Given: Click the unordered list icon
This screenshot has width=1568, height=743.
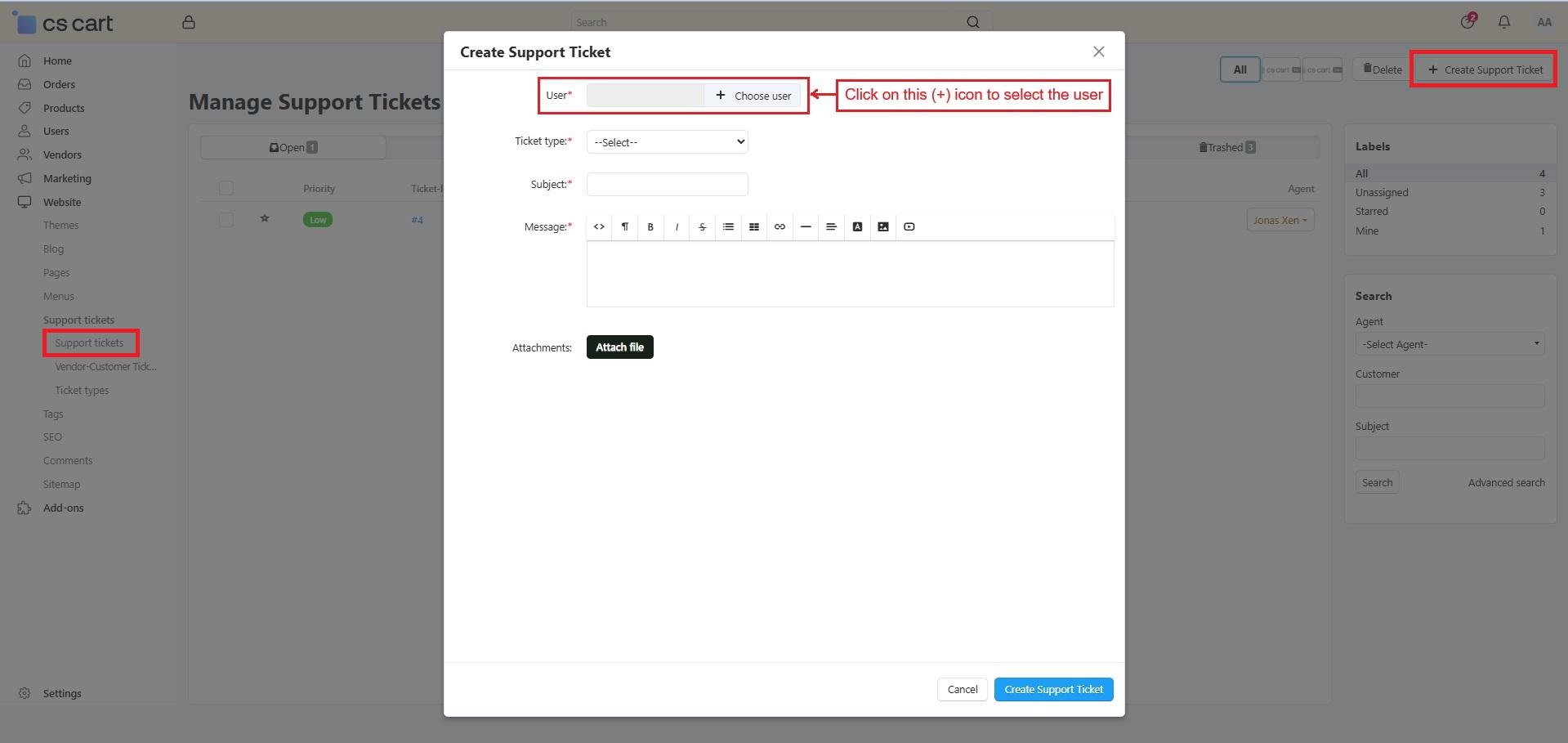Looking at the screenshot, I should 728,227.
